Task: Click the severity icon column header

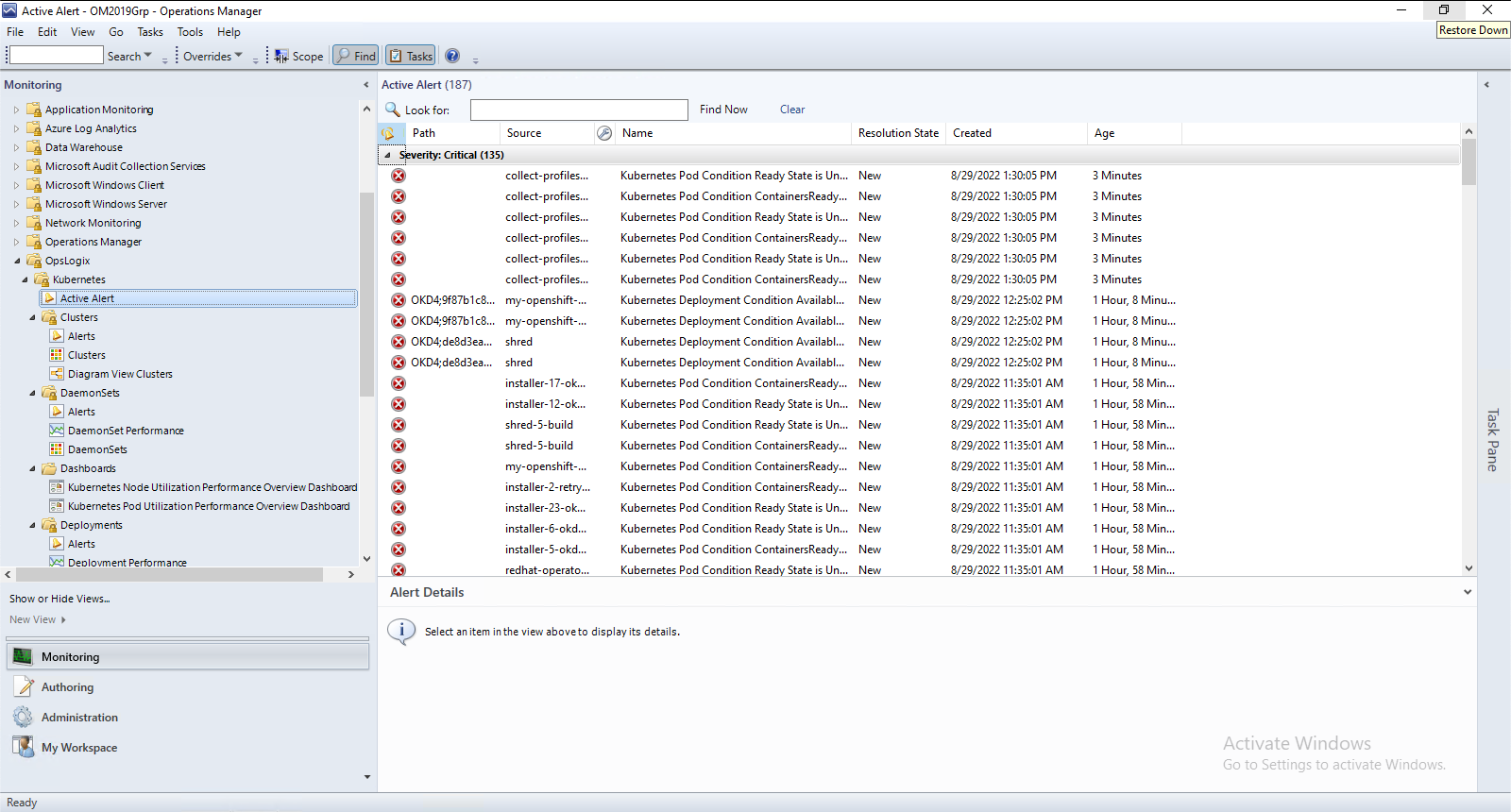Action: coord(388,133)
